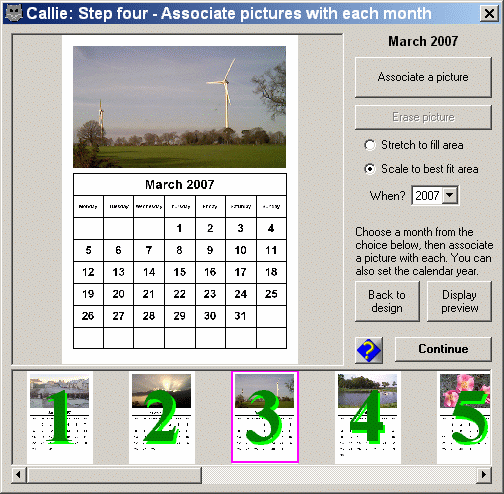Click the Continue button

click(443, 349)
